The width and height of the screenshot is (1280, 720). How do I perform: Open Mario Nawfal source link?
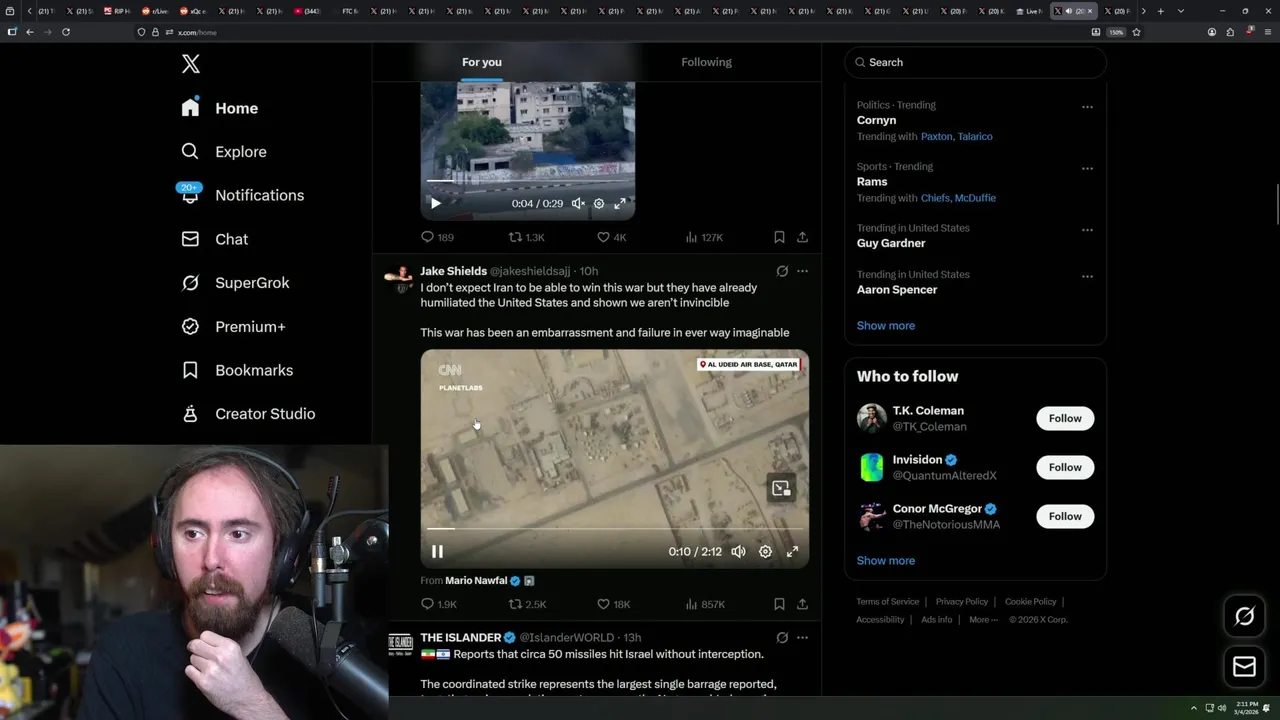pos(476,580)
